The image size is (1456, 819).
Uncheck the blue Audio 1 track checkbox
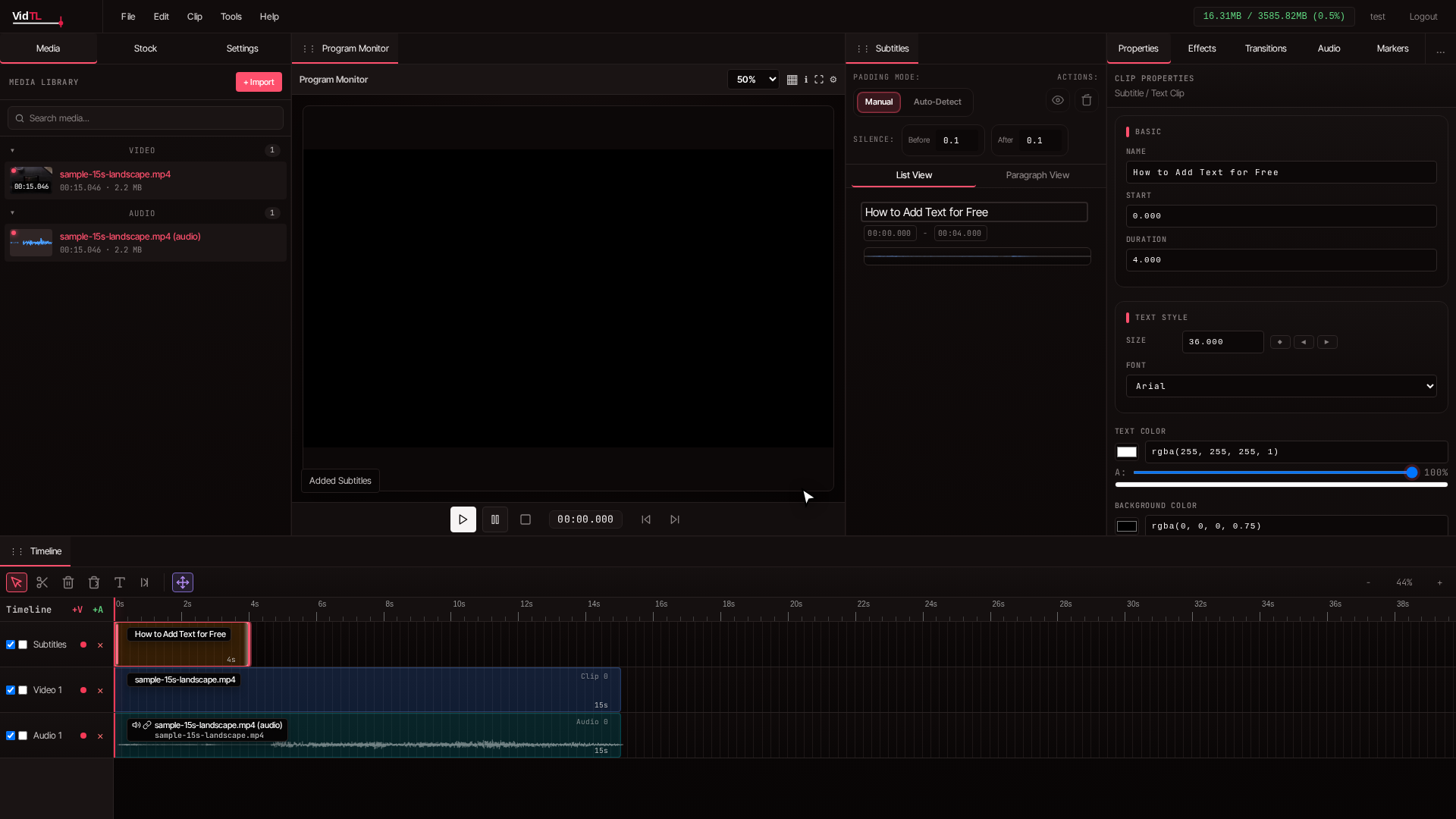(11, 736)
